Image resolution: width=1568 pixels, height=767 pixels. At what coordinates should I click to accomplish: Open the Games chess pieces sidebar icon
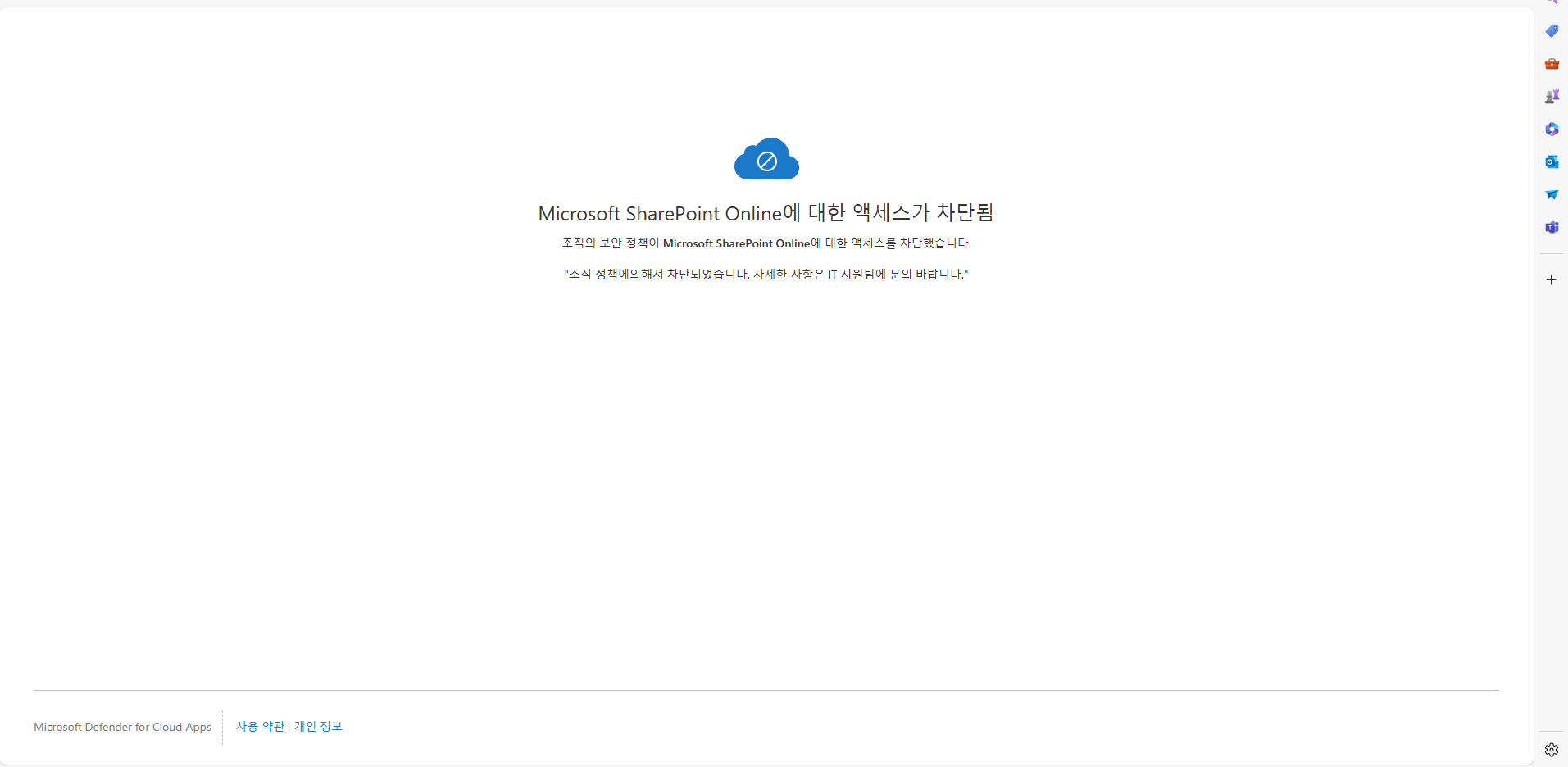1552,97
